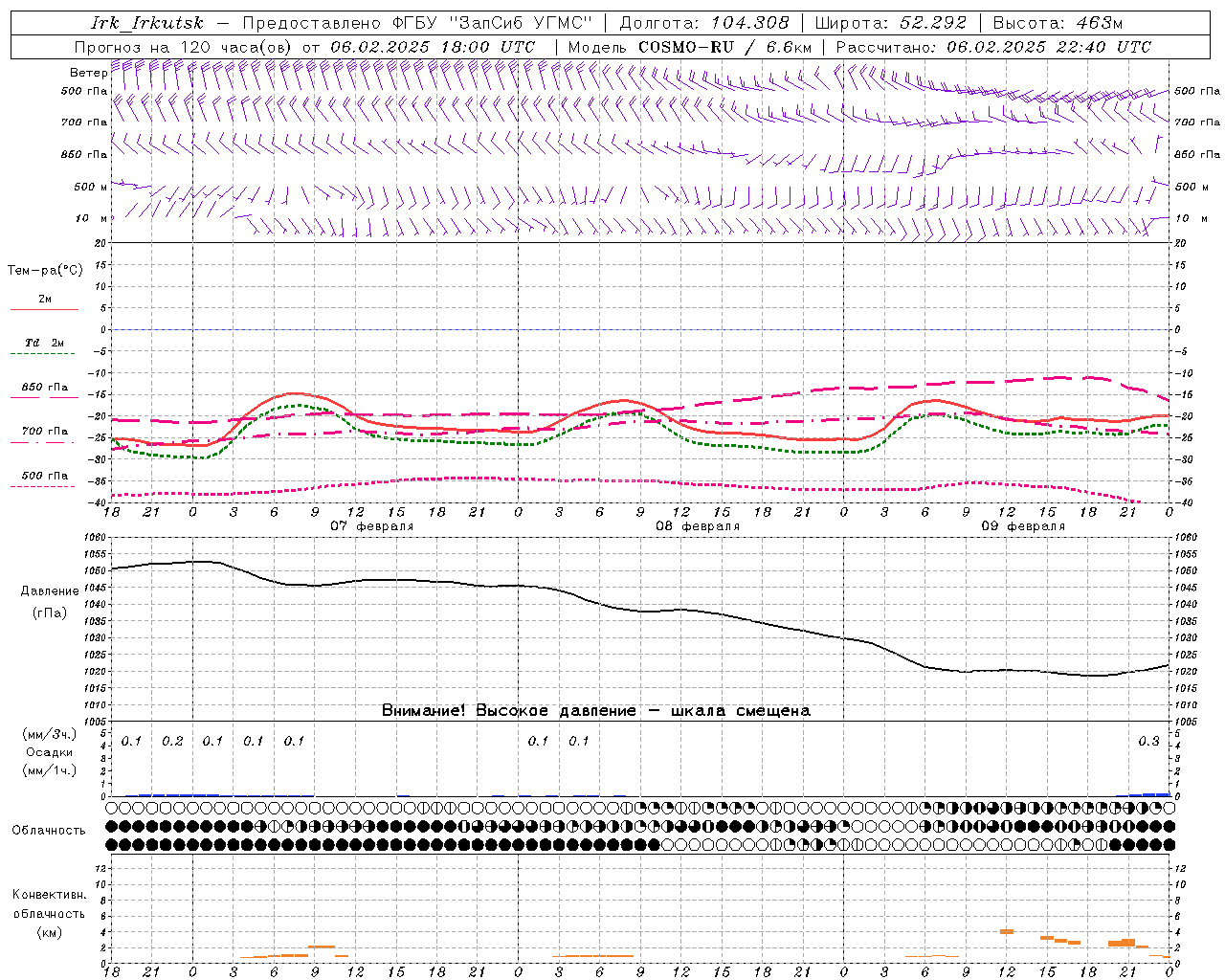This screenshot has width=1225, height=980.
Task: Click the "(мм/1ч.)" precipitation unit label
Action: [50, 770]
